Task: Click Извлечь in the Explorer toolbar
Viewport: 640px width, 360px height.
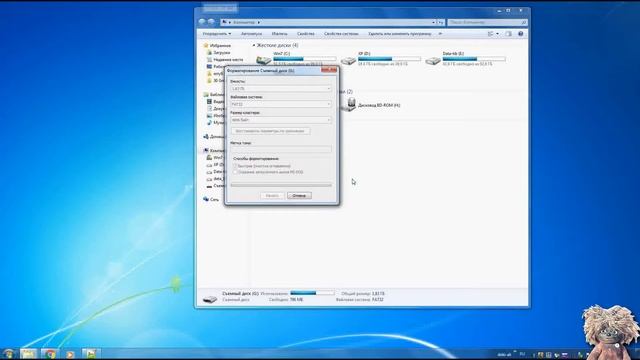Action: (x=280, y=34)
